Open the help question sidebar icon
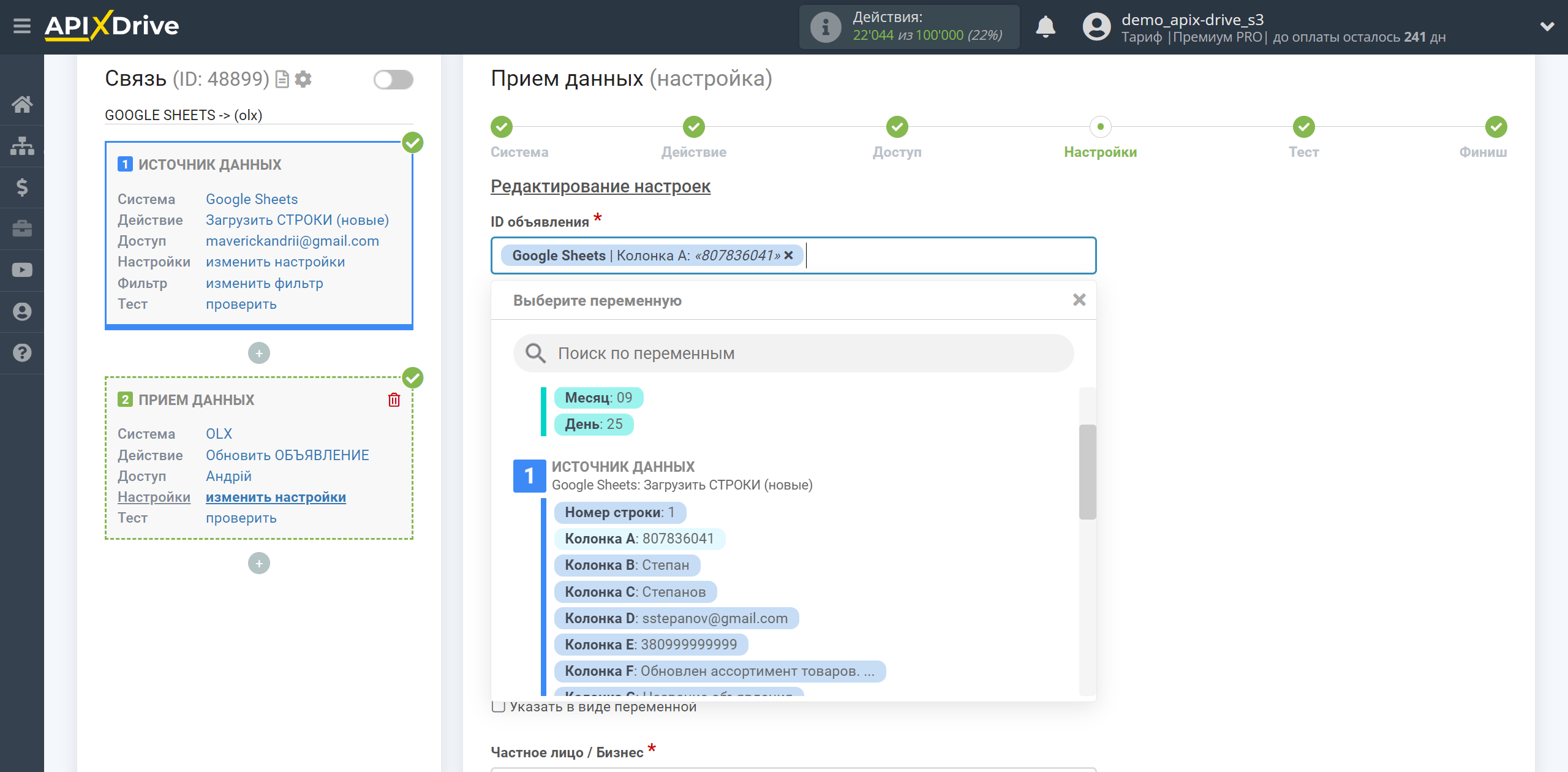This screenshot has width=1568, height=772. [x=22, y=353]
